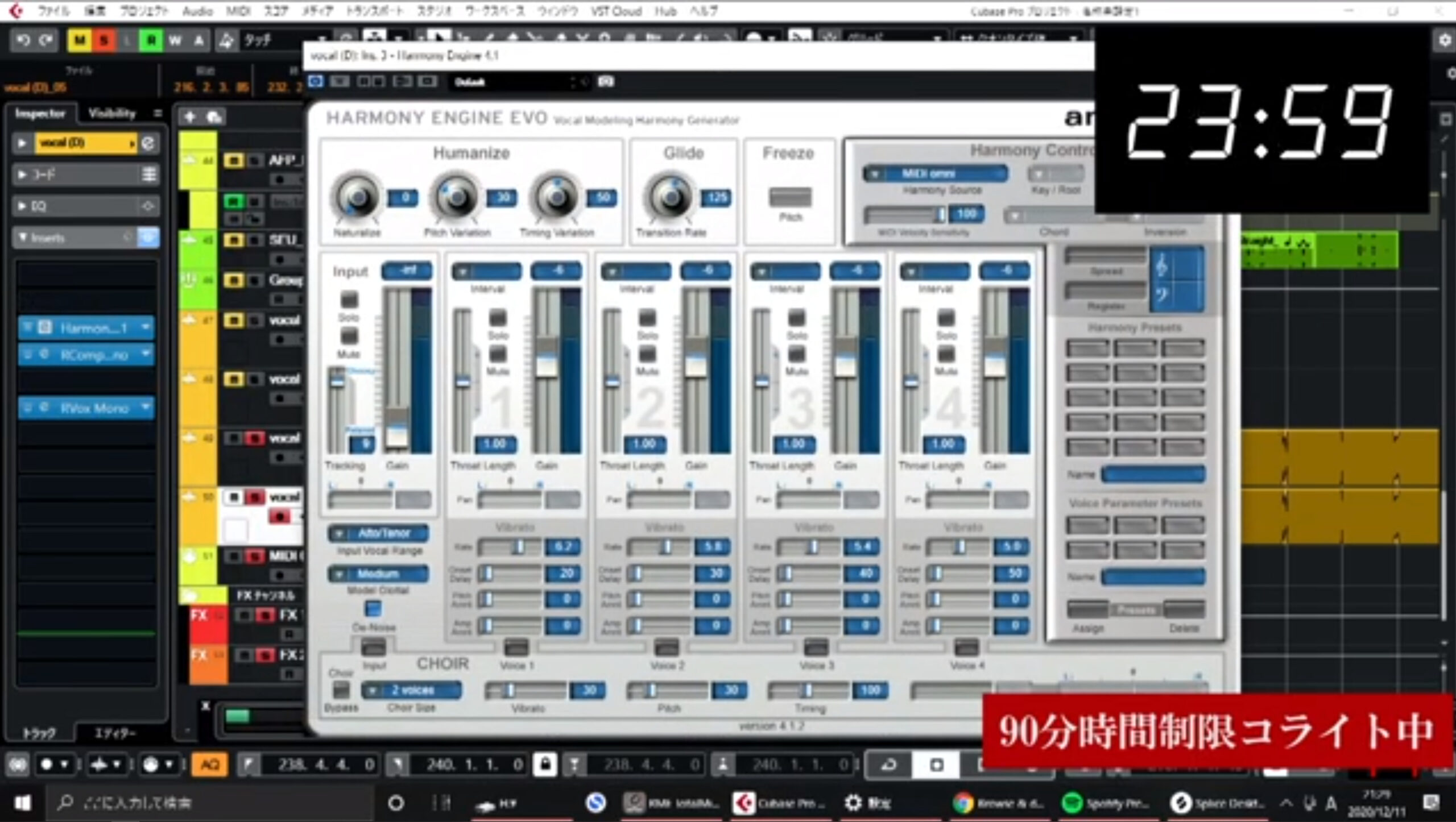This screenshot has height=822, width=1456.
Task: Click the Inspector settings lines icon
Action: [158, 113]
